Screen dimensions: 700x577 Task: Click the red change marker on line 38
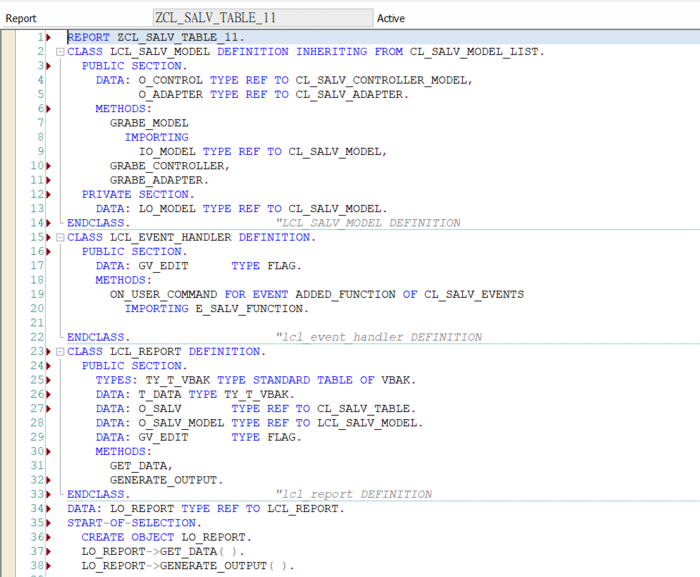tap(49, 566)
